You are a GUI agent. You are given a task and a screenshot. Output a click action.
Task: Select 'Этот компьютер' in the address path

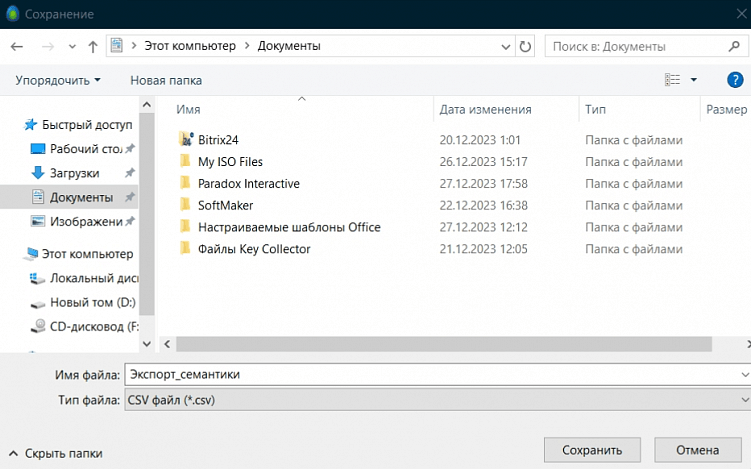(x=190, y=46)
